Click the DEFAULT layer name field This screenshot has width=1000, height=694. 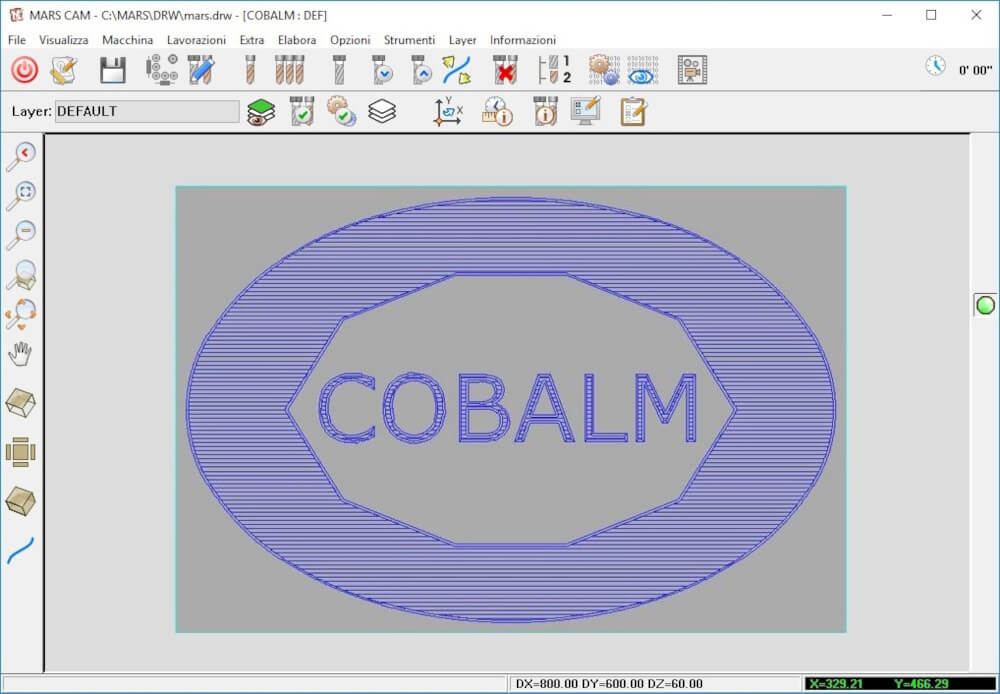(147, 111)
